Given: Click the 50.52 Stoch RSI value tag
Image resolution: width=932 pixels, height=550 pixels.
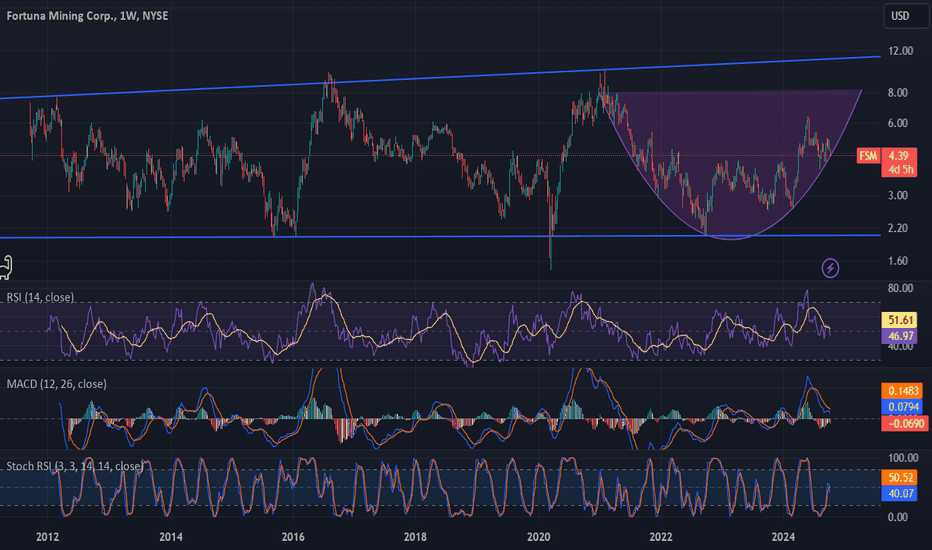Looking at the screenshot, I should point(900,477).
